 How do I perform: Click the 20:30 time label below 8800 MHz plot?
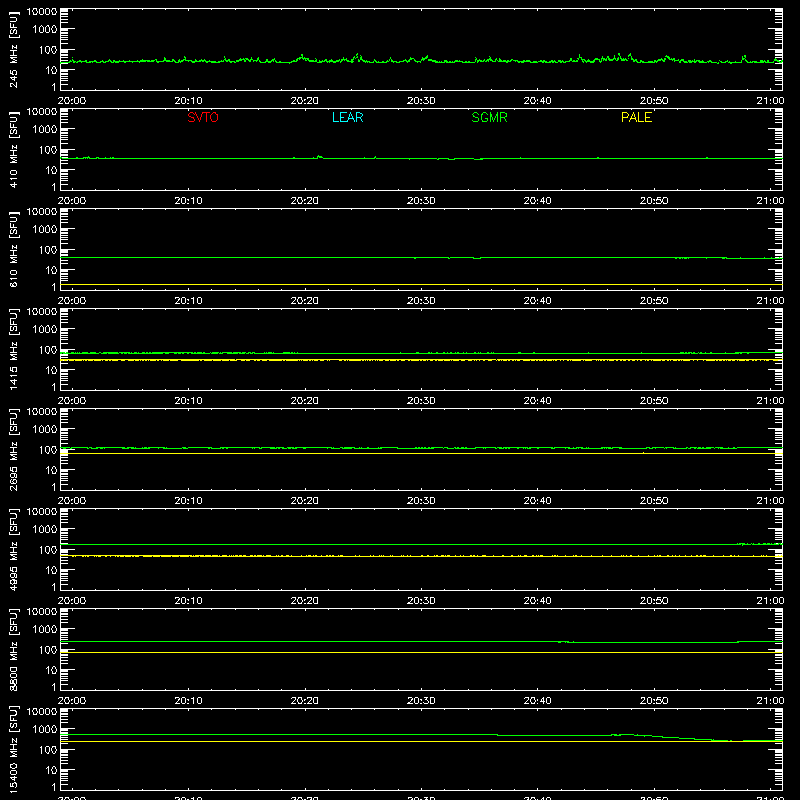[421, 701]
